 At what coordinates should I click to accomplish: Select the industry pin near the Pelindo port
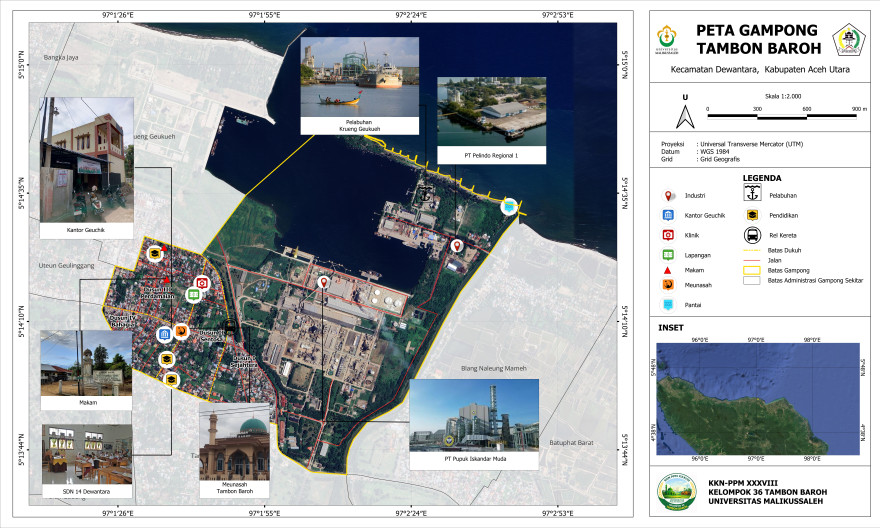[x=457, y=245]
